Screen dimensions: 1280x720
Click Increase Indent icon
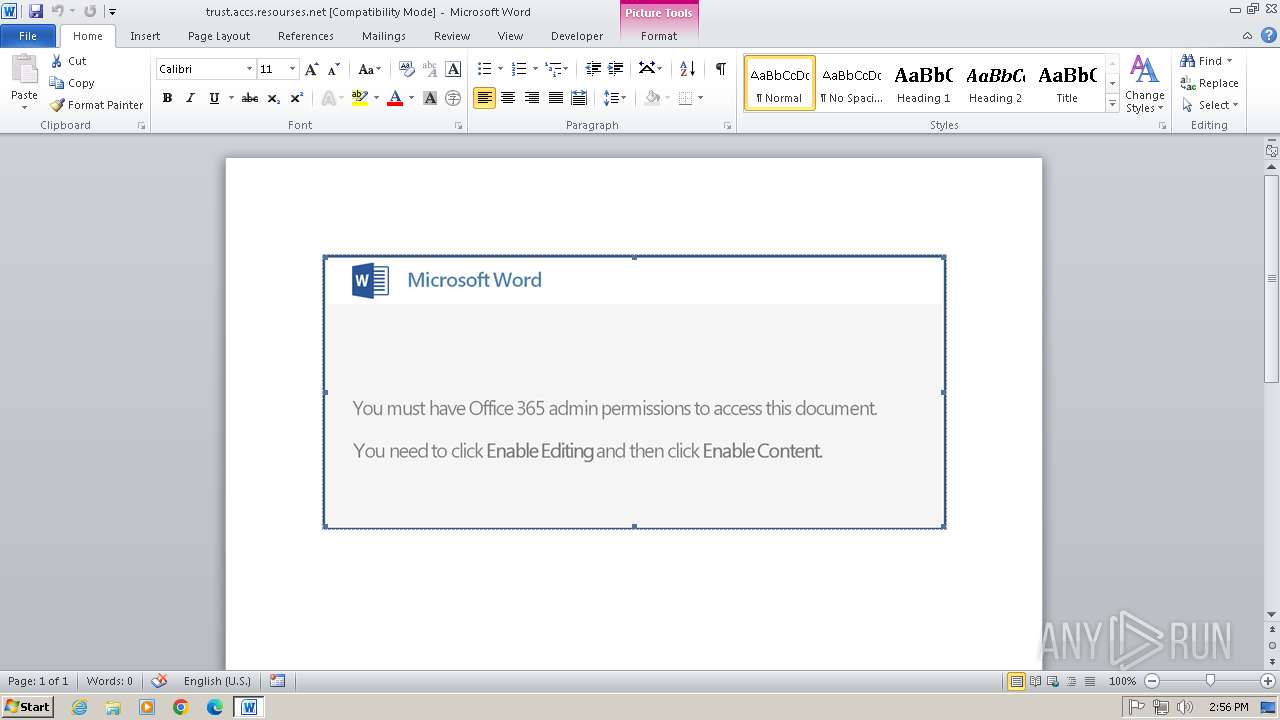tap(616, 69)
